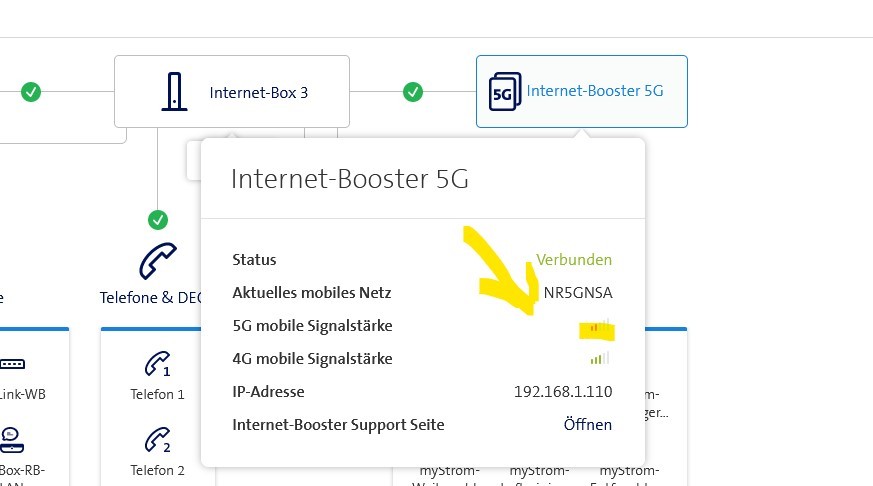The image size is (873, 486).
Task: Select the Telefon 1 handset icon
Action: (x=157, y=364)
